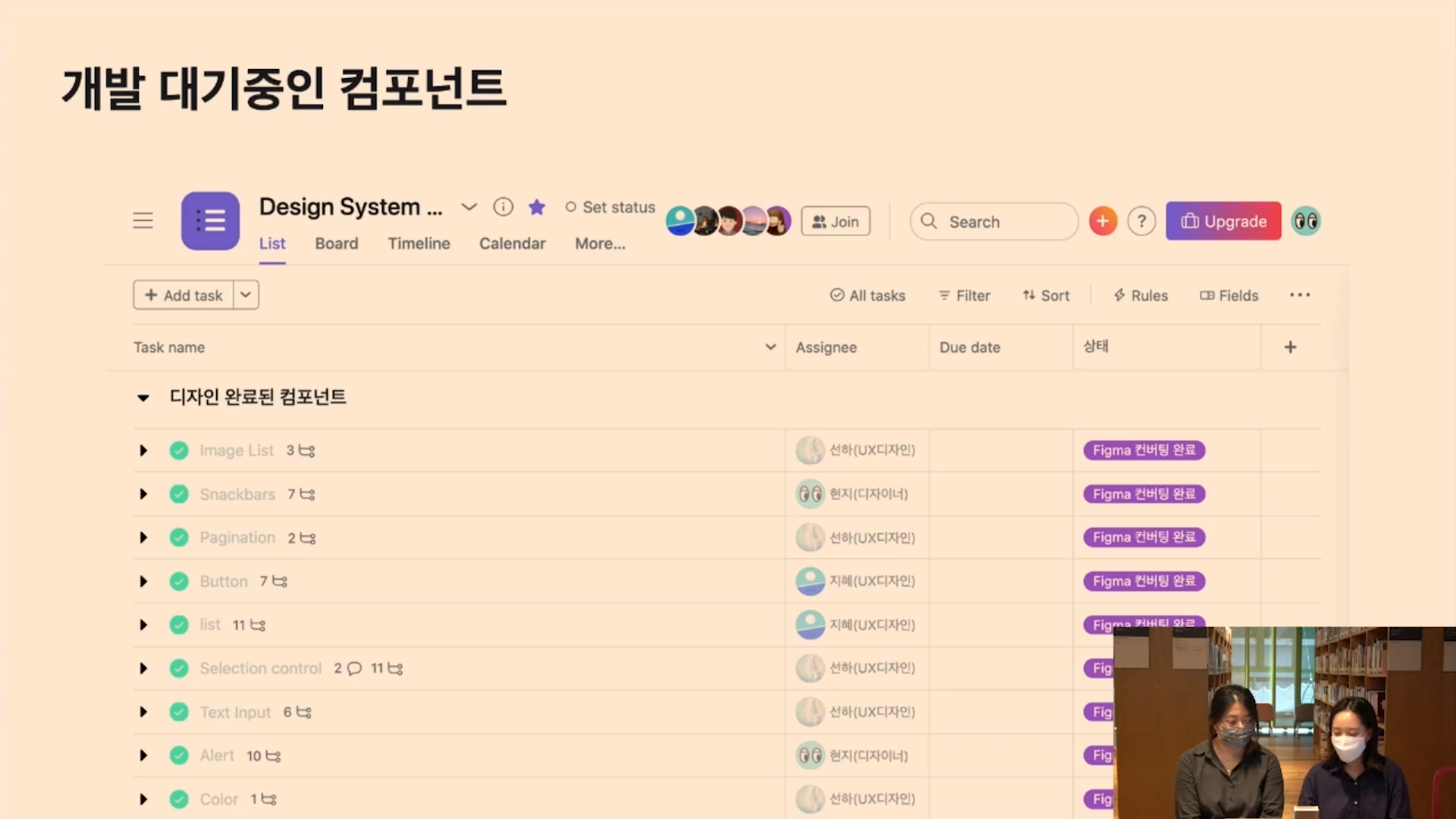
Task: Open project info details icon
Action: [x=503, y=207]
